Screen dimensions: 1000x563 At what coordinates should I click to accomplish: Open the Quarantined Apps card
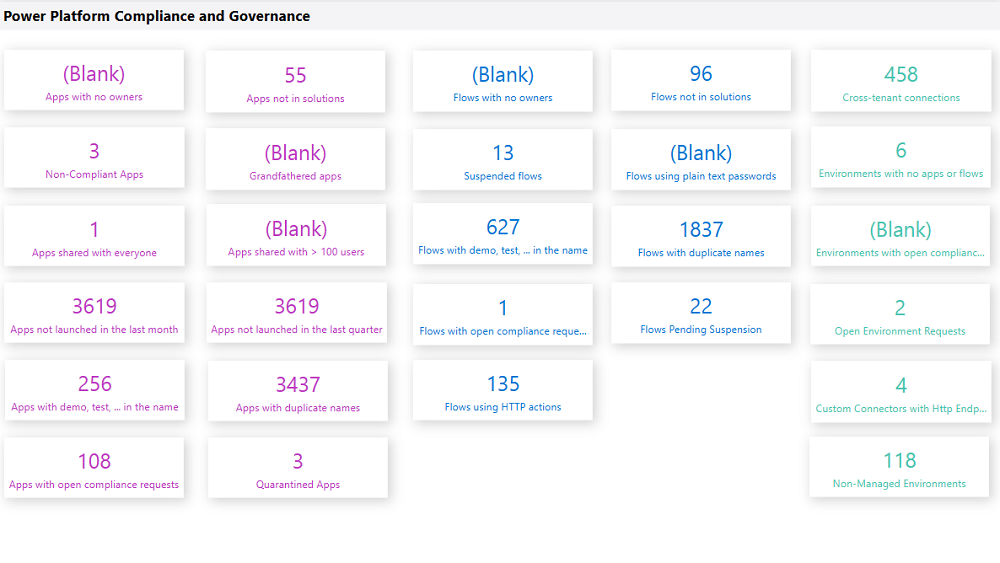298,467
